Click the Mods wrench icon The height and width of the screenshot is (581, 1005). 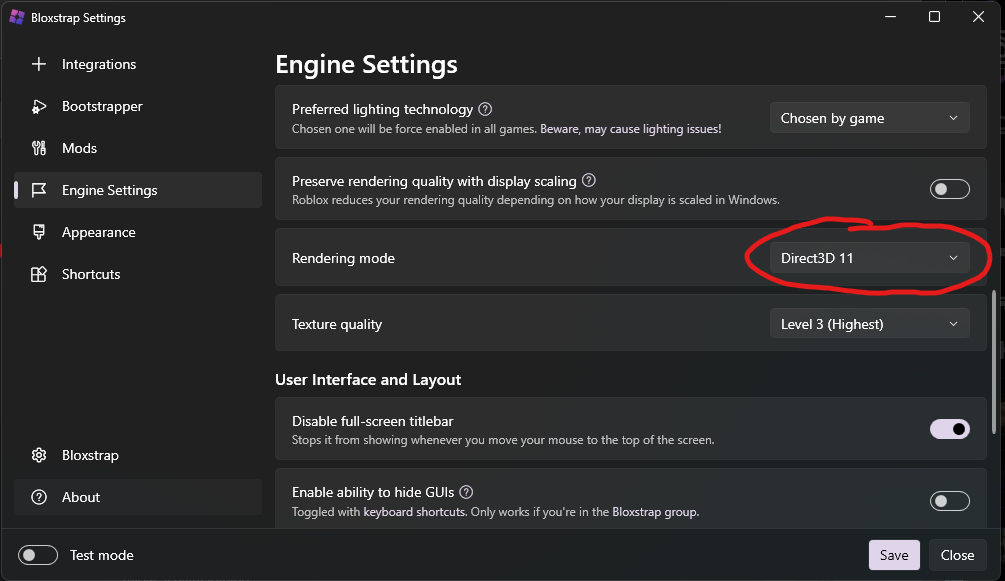pos(39,148)
